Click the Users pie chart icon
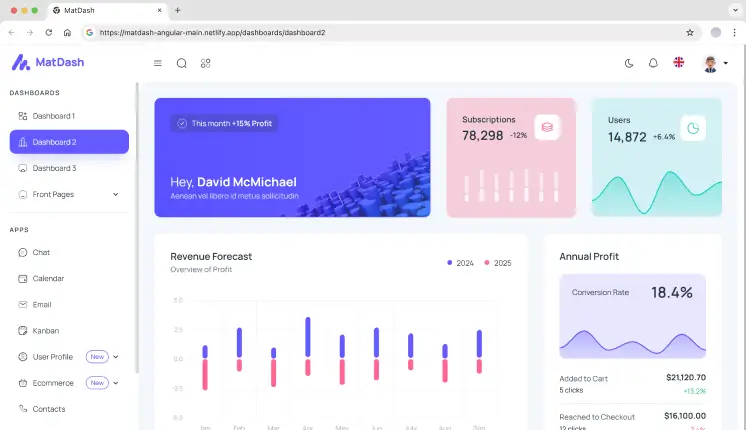This screenshot has width=746, height=430. 693,128
